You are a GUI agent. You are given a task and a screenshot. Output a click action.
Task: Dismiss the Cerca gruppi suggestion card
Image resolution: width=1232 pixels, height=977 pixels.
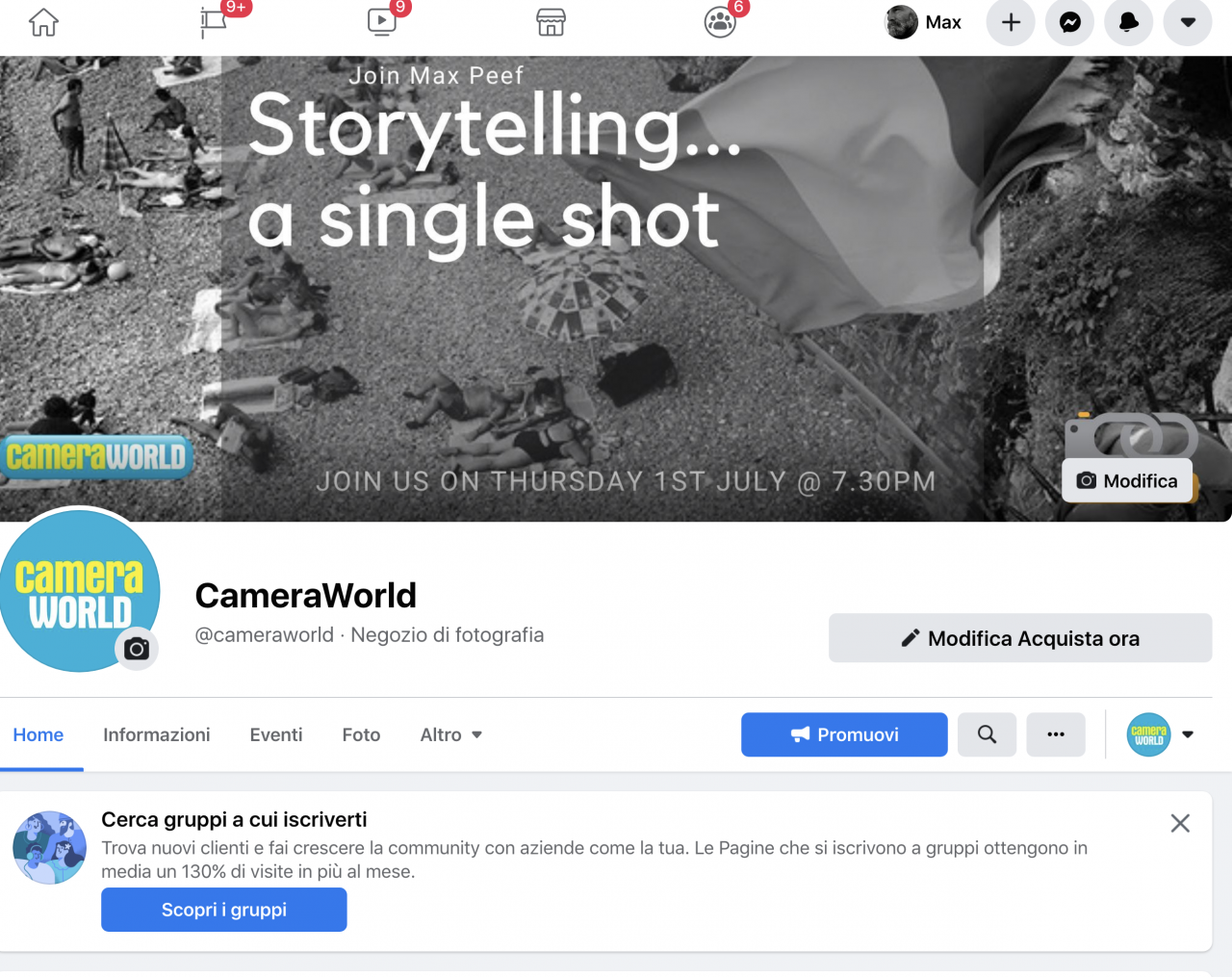click(1180, 823)
